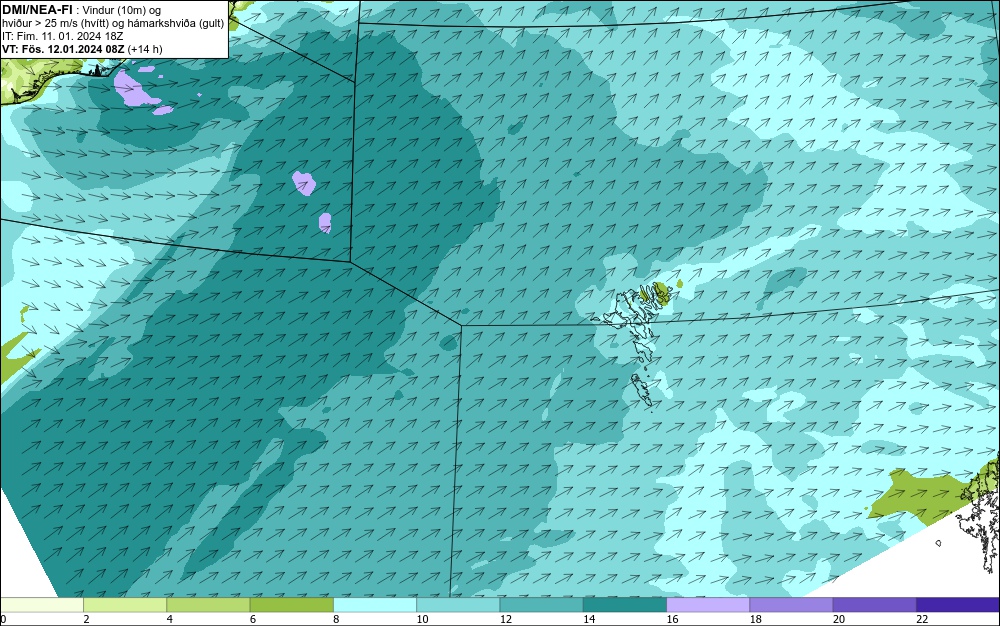1000x626 pixels.
Task: Click the scale label "2"
Action: pyautogui.click(x=86, y=619)
